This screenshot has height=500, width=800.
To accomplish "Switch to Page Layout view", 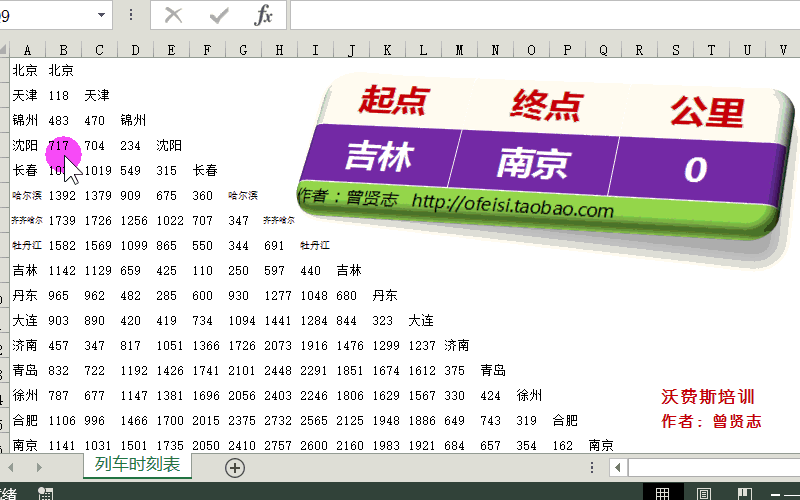I will [x=704, y=493].
